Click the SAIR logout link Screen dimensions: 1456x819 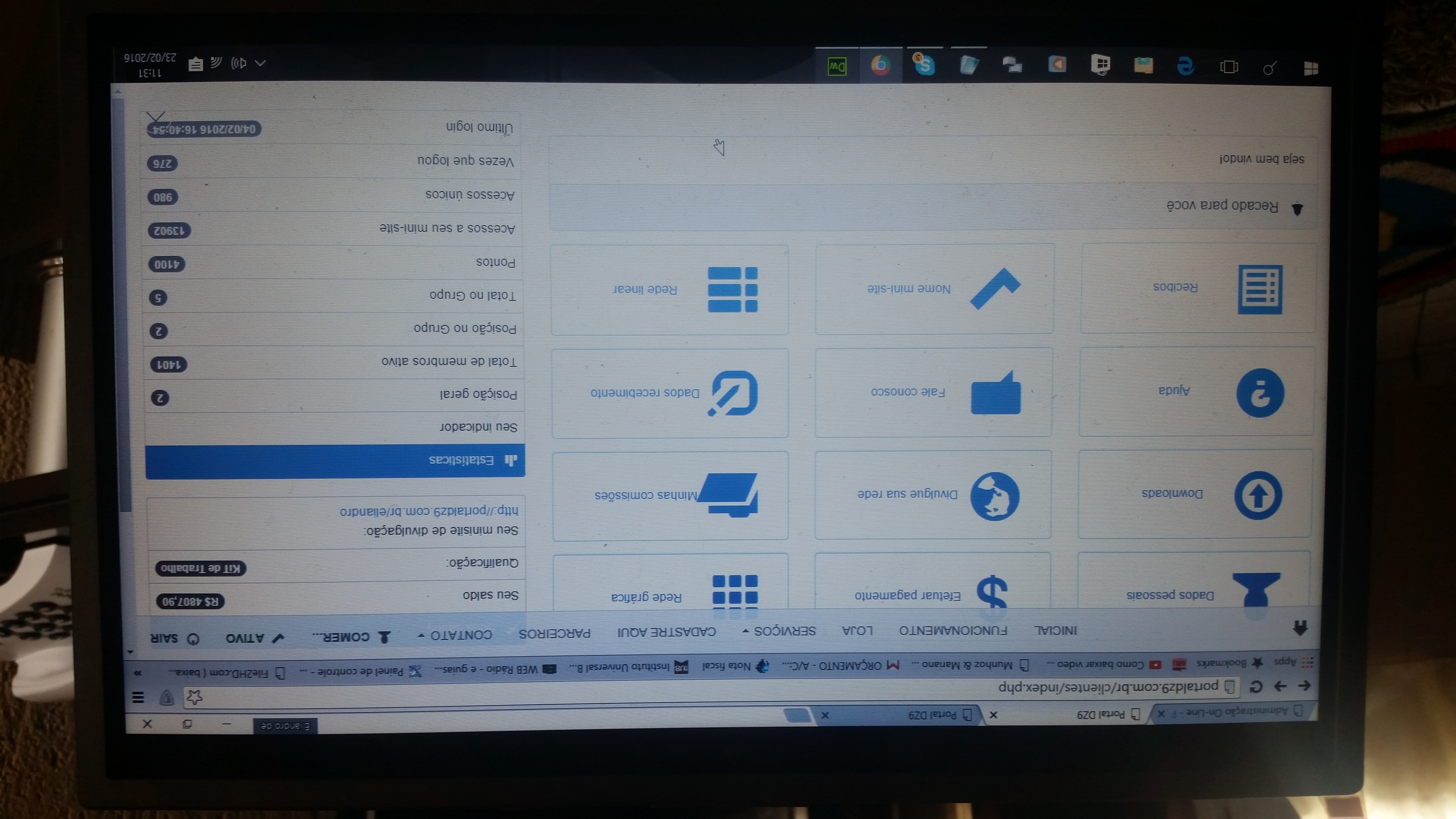175,639
